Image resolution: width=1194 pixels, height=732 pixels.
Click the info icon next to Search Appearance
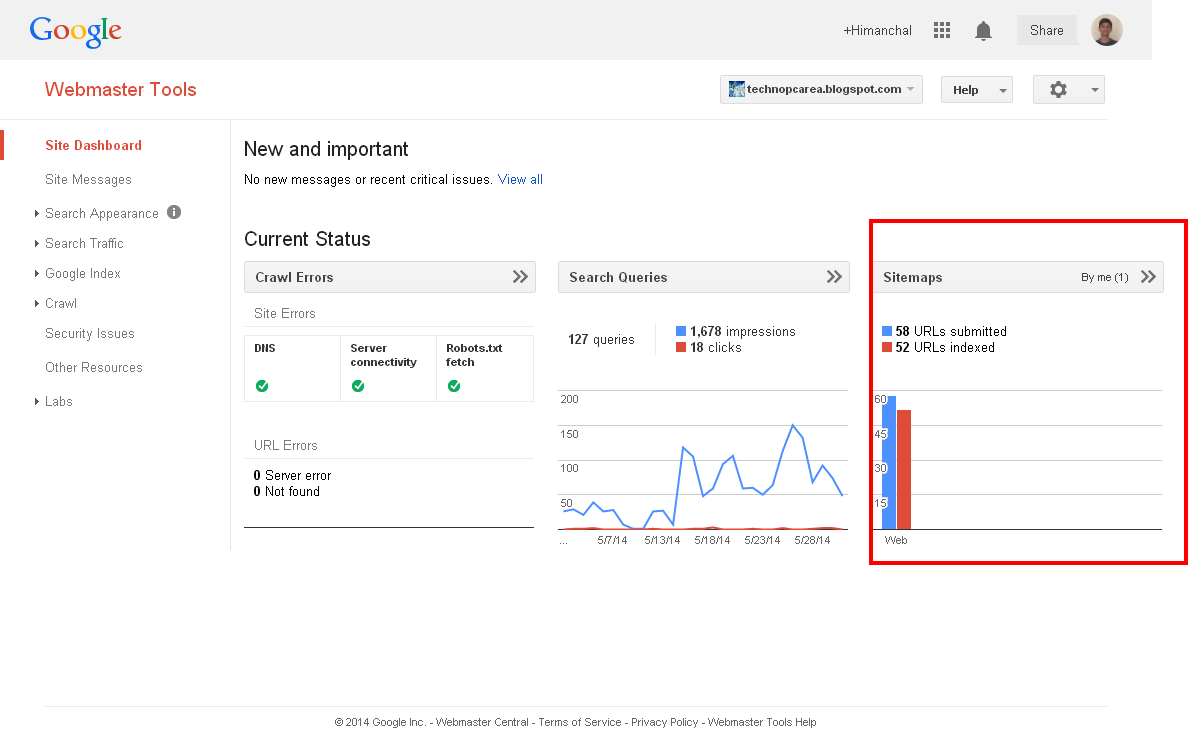174,213
